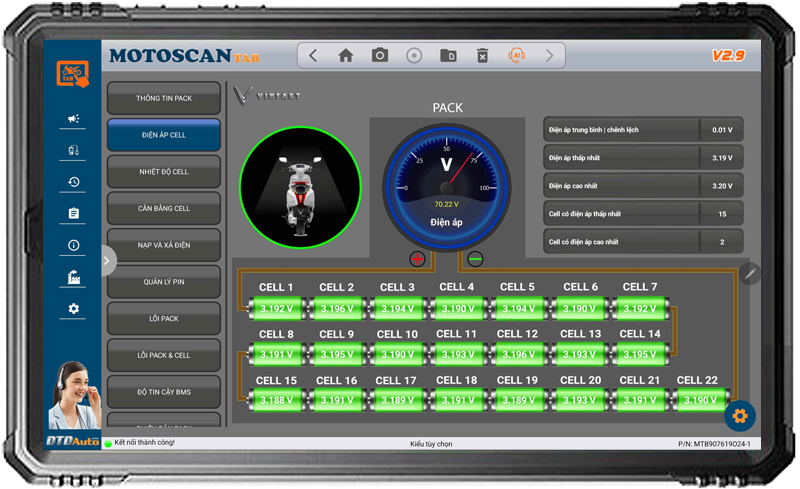The image size is (800, 489).
Task: Click the green minus terminal icon
Action: (x=475, y=259)
